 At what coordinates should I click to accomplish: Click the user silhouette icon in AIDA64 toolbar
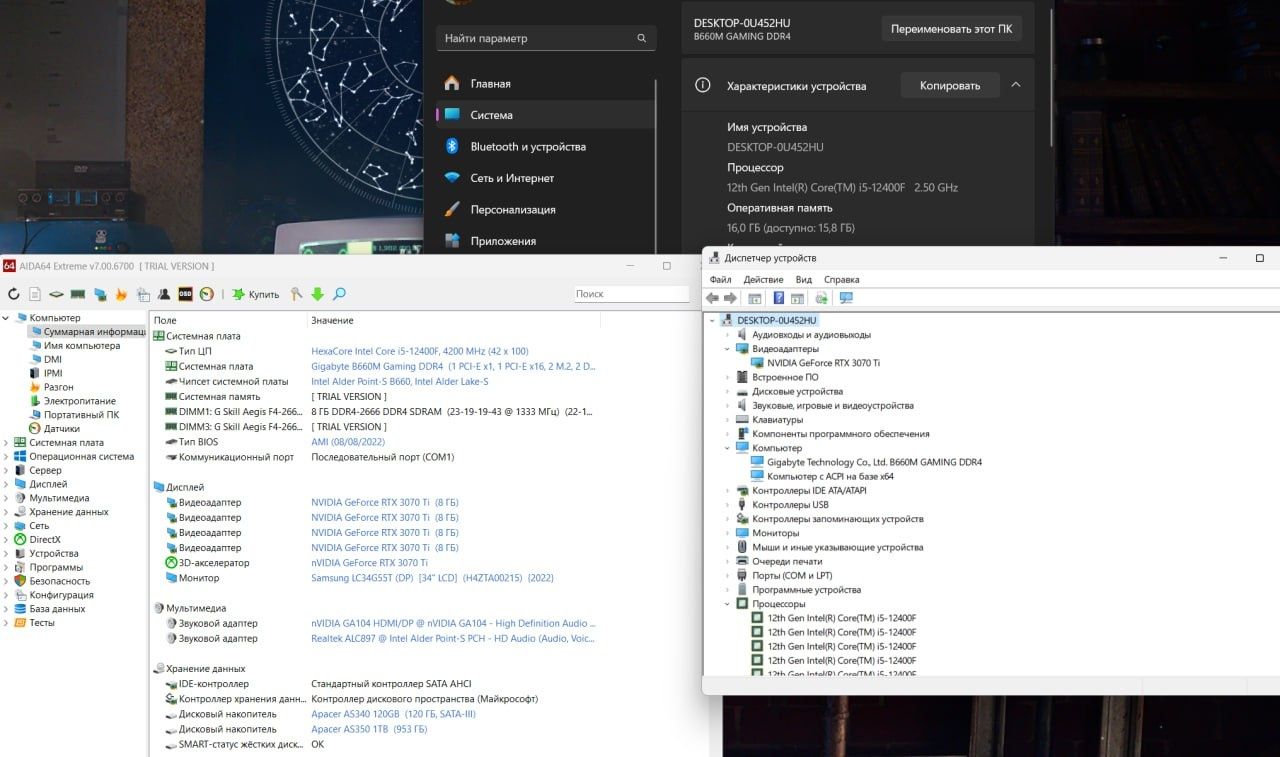[164, 294]
